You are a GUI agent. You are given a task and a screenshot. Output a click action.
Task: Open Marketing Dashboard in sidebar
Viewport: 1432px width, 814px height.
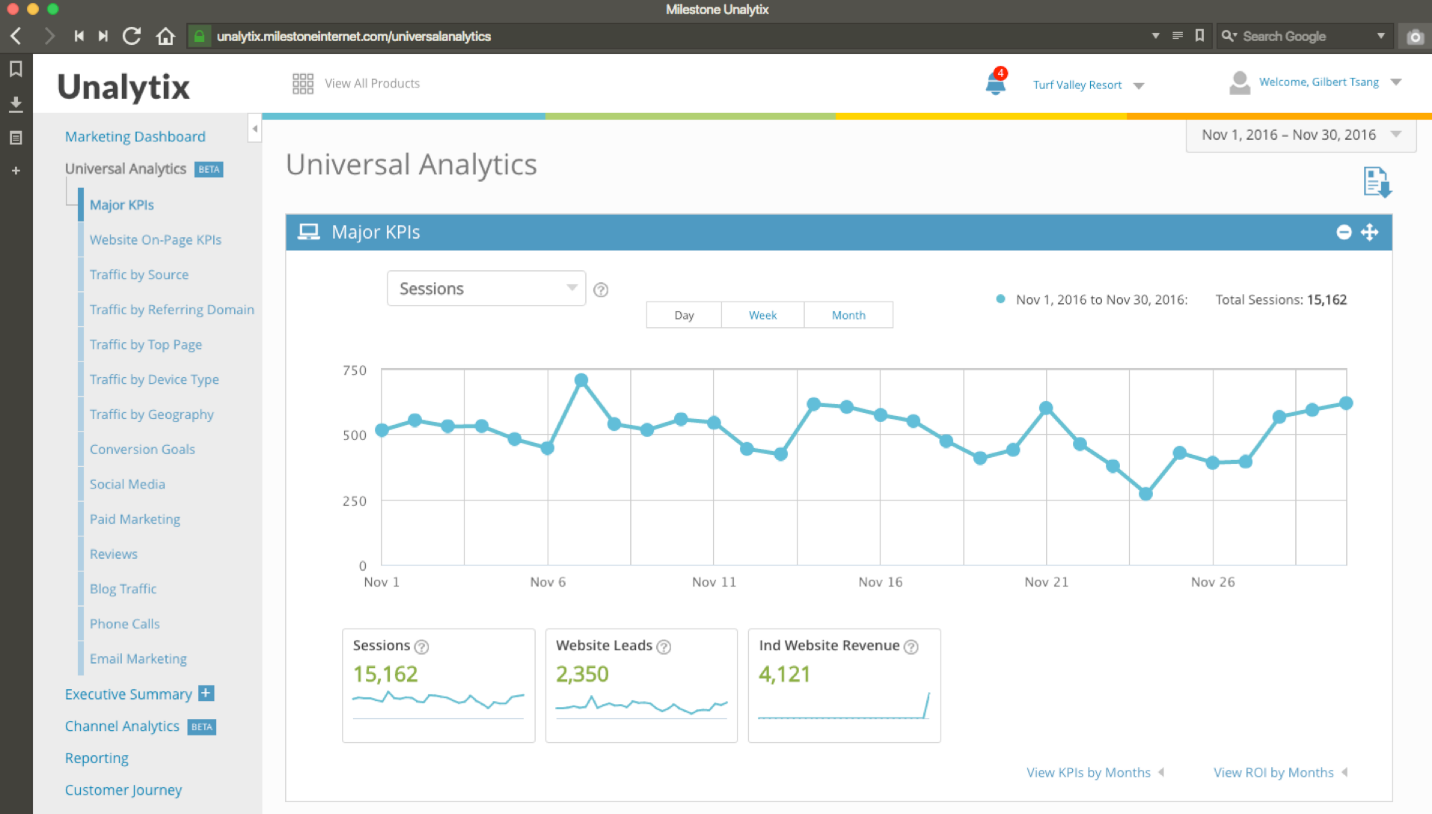click(135, 137)
